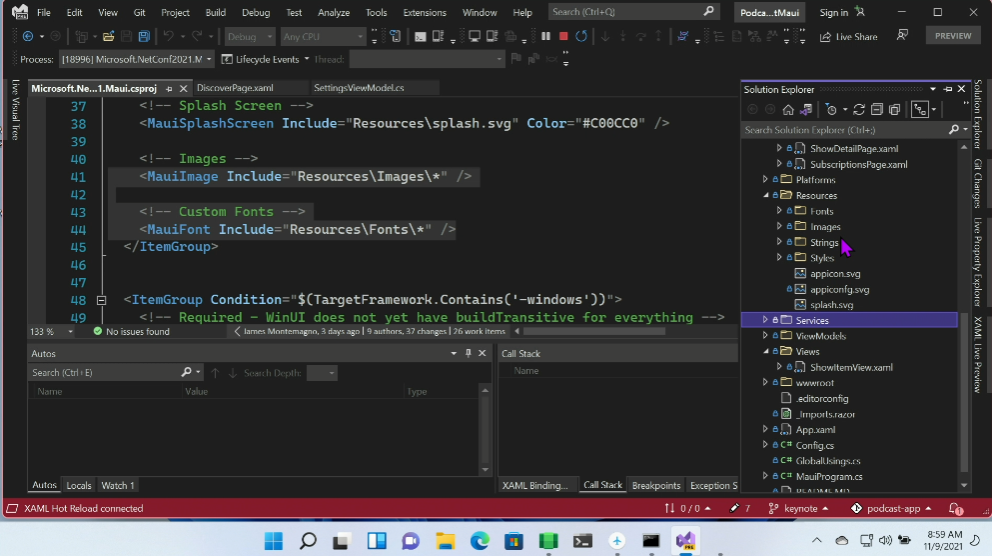Screen dimensions: 992x556
Task: Switch to the Breakpoints tab
Action: [656, 485]
